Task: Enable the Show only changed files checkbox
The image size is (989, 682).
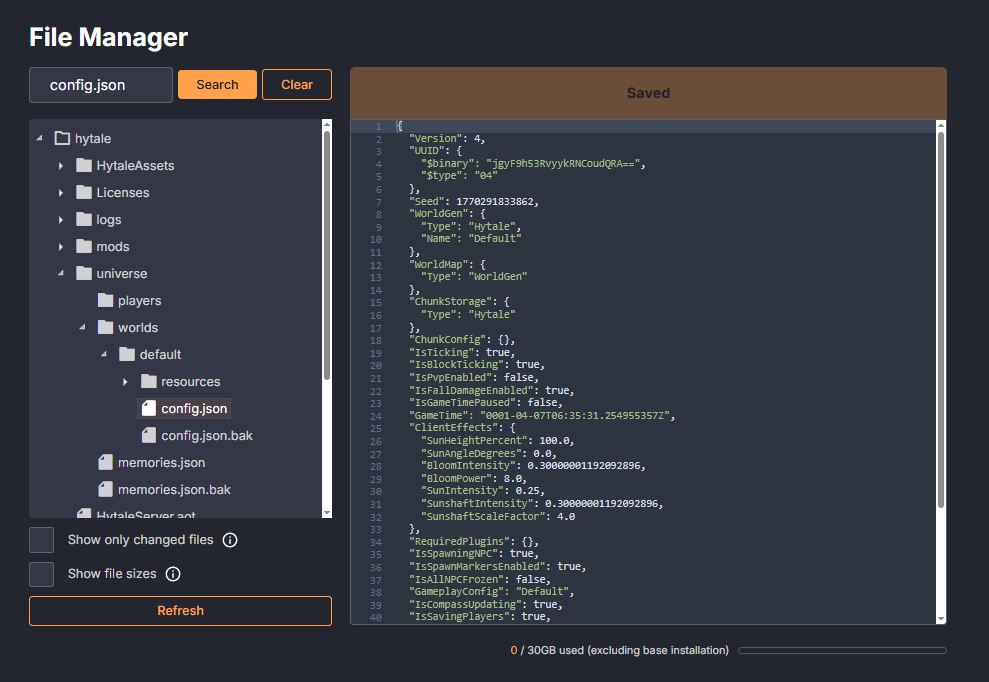Action: pyautogui.click(x=41, y=539)
